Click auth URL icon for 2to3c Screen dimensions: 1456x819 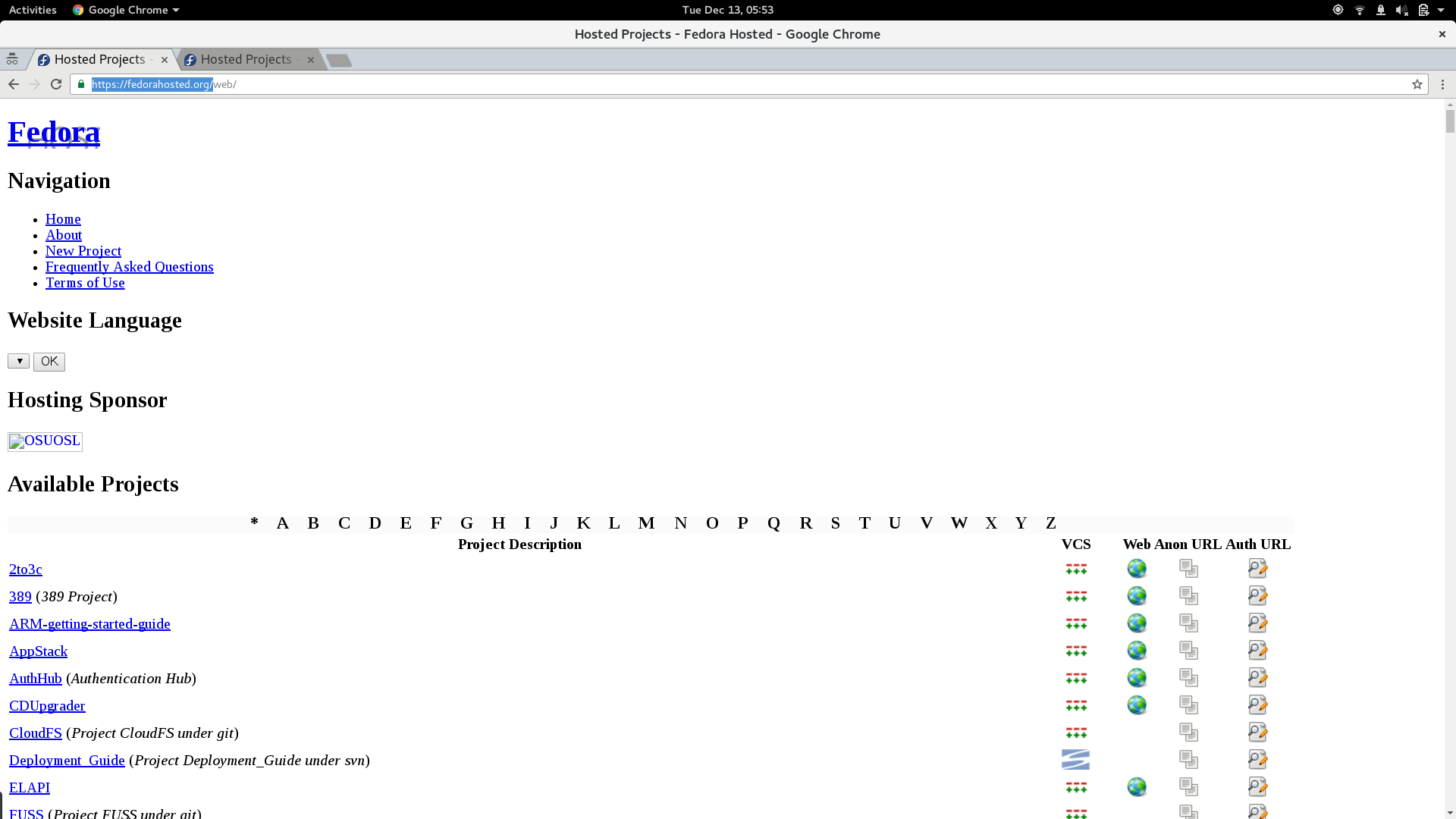pos(1257,569)
